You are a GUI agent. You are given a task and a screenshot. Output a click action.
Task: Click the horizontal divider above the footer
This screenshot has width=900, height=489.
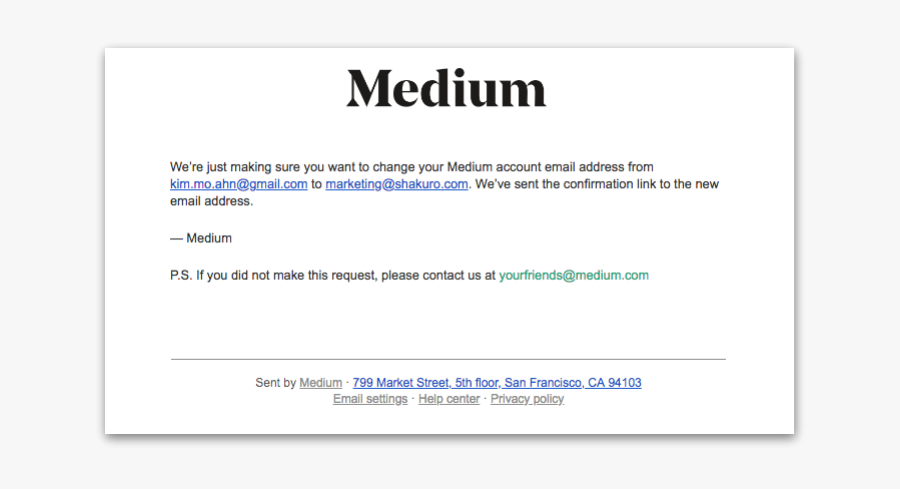click(x=448, y=359)
